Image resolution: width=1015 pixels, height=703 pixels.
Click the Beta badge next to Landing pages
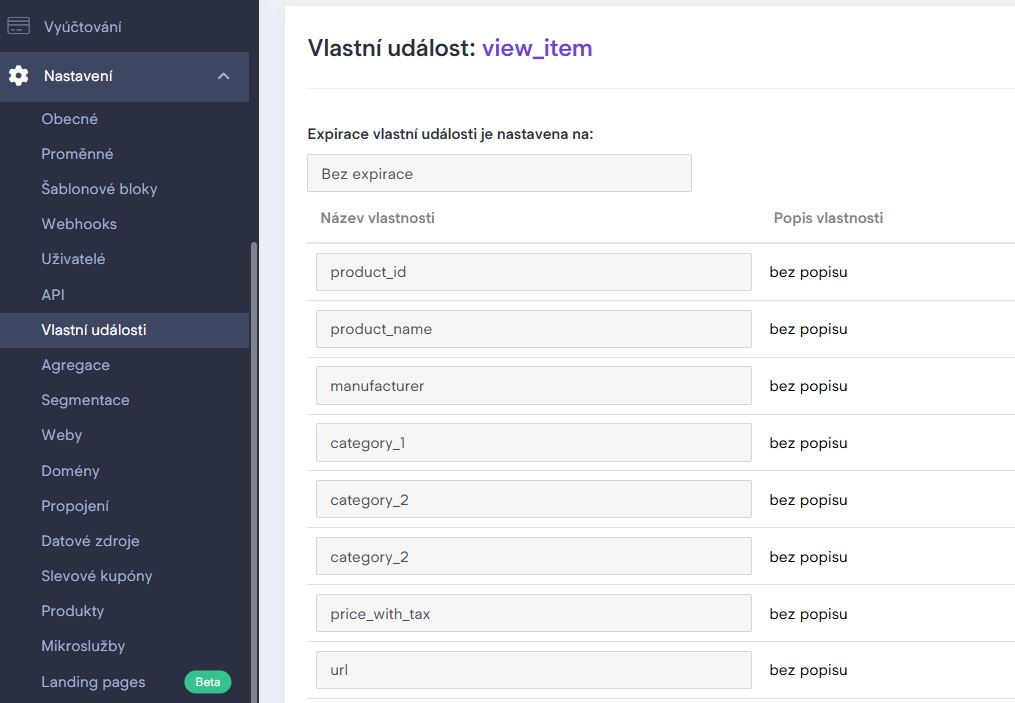(207, 682)
